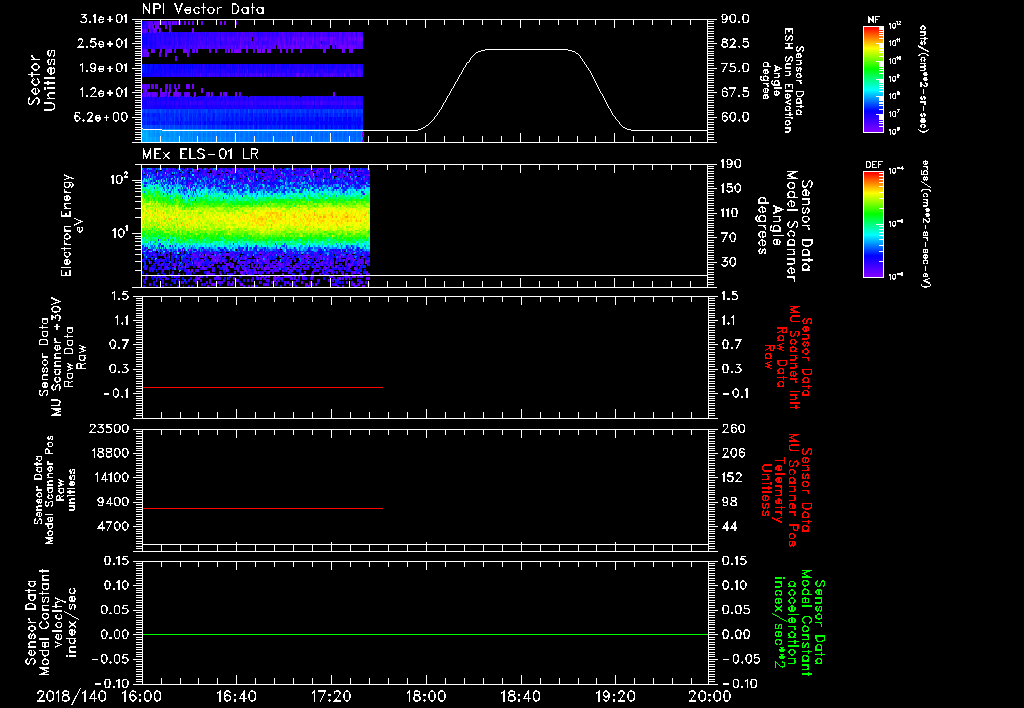Click the 14100 scanner position tick label
This screenshot has height=708, width=1024.
point(109,477)
